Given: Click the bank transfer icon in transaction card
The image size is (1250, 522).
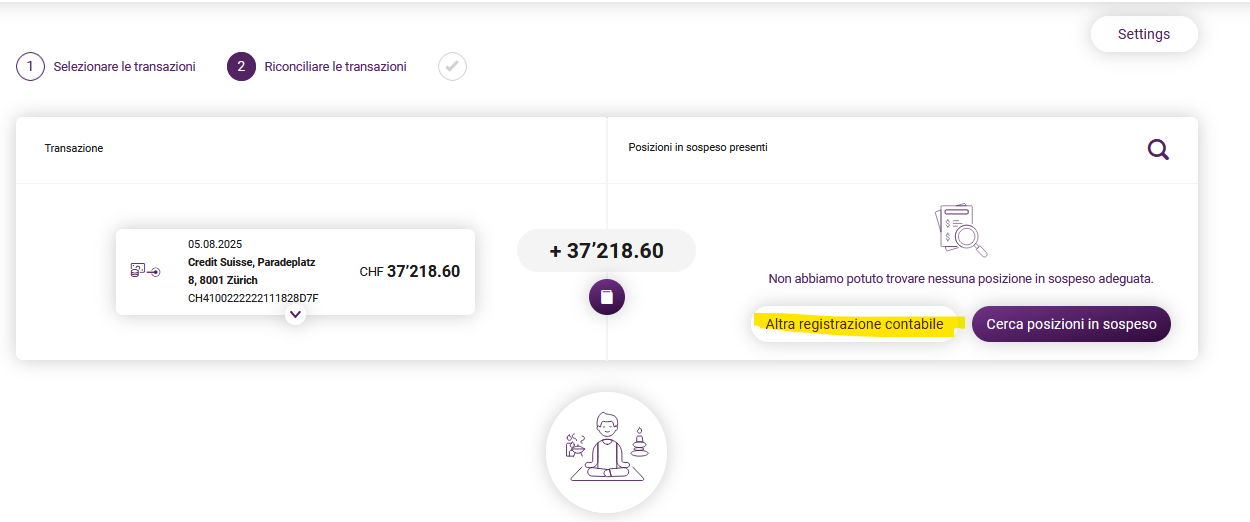Looking at the screenshot, I should coord(145,271).
